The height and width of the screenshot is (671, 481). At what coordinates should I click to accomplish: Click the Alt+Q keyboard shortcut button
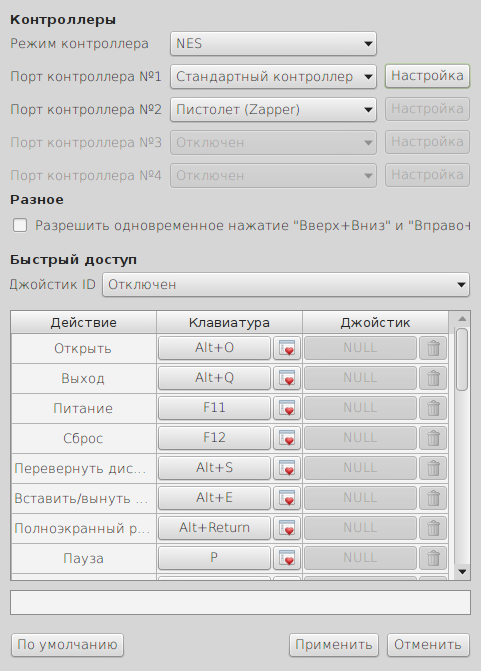point(214,378)
